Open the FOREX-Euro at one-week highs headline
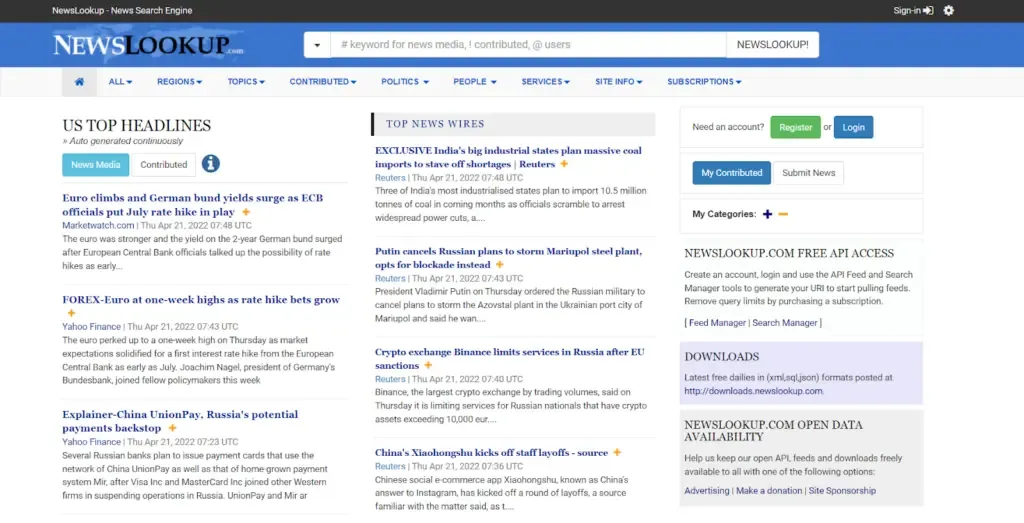The height and width of the screenshot is (523, 1024). click(x=201, y=300)
